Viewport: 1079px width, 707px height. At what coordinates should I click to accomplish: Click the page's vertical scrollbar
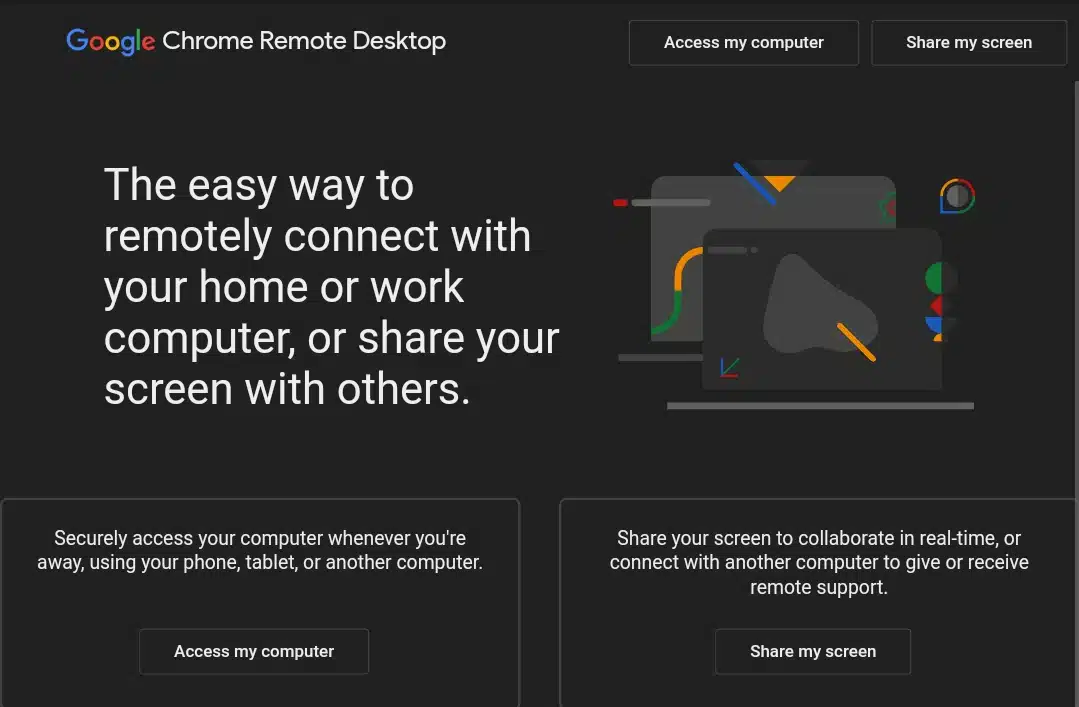pyautogui.click(x=1076, y=393)
